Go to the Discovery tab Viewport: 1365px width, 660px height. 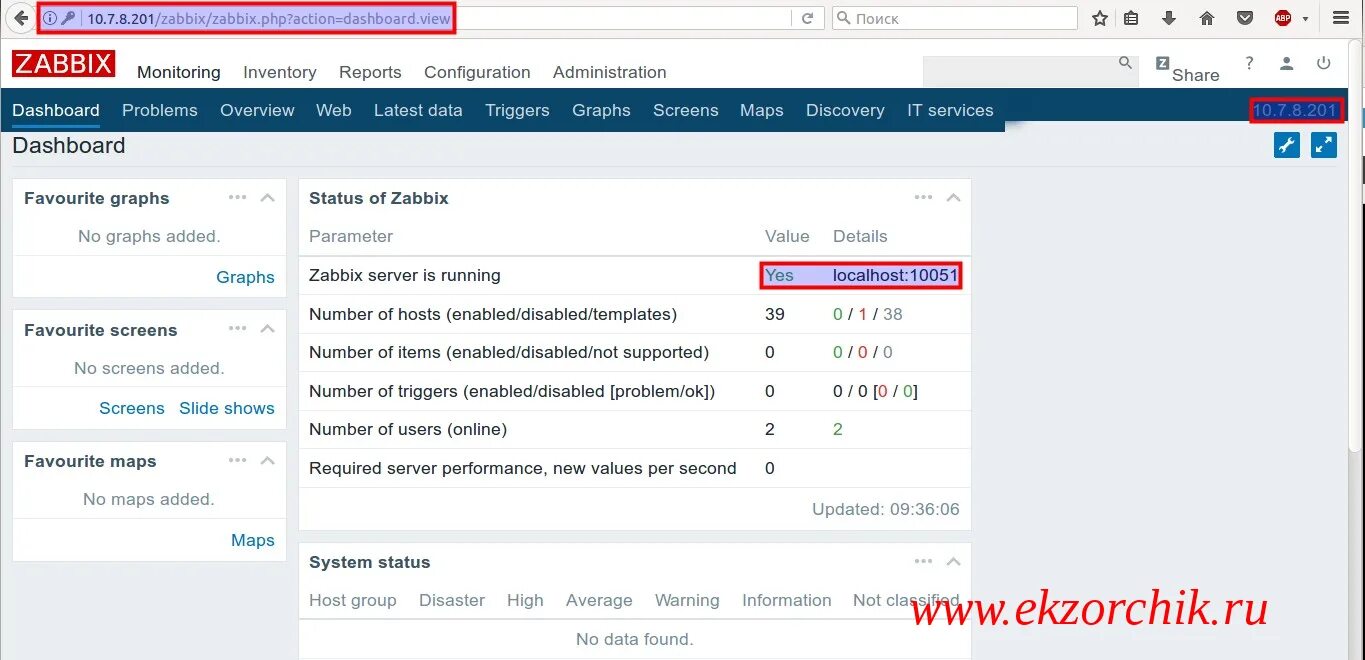pyautogui.click(x=845, y=110)
